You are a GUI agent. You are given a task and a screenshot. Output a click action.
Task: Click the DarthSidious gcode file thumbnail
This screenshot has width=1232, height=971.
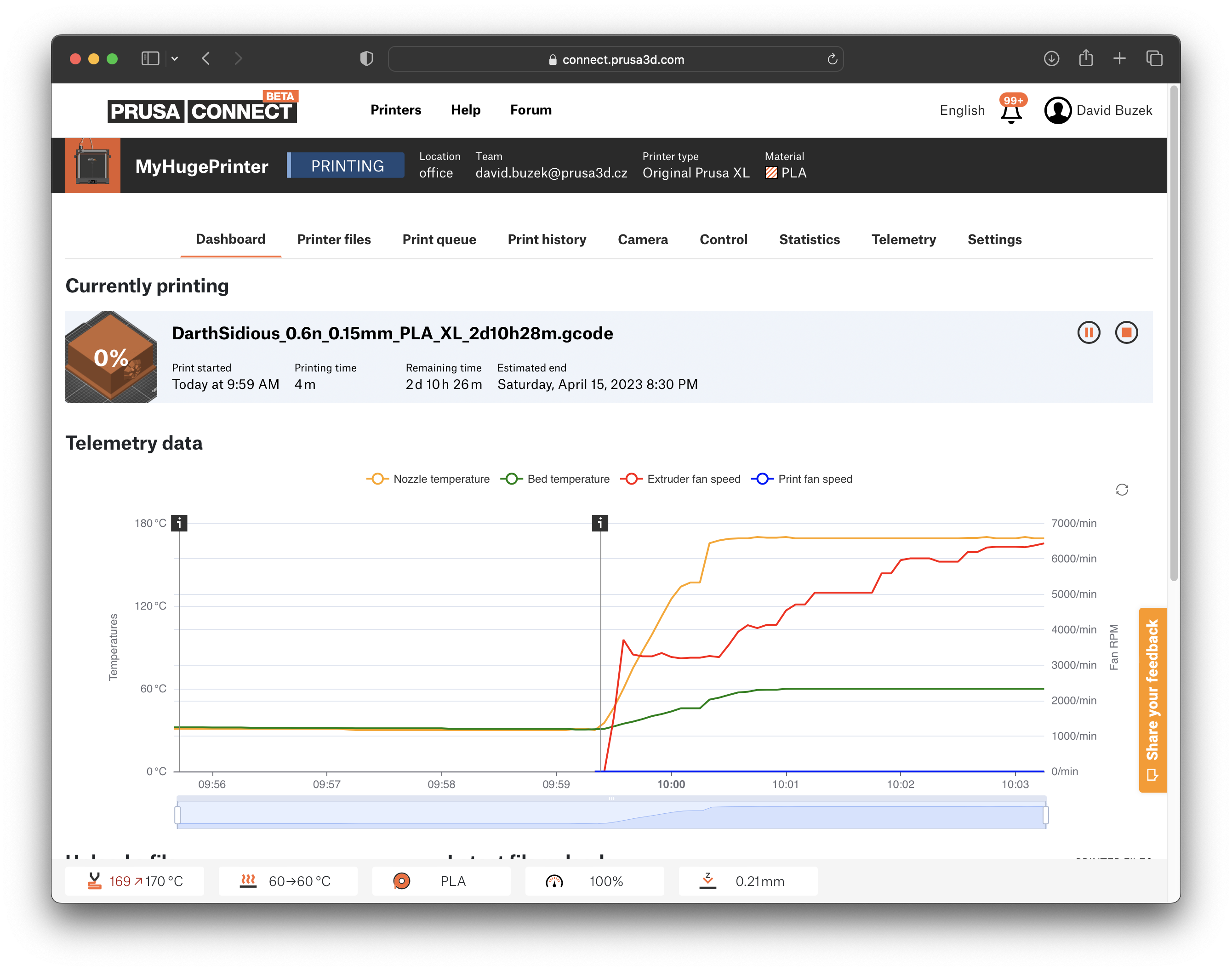pos(112,357)
